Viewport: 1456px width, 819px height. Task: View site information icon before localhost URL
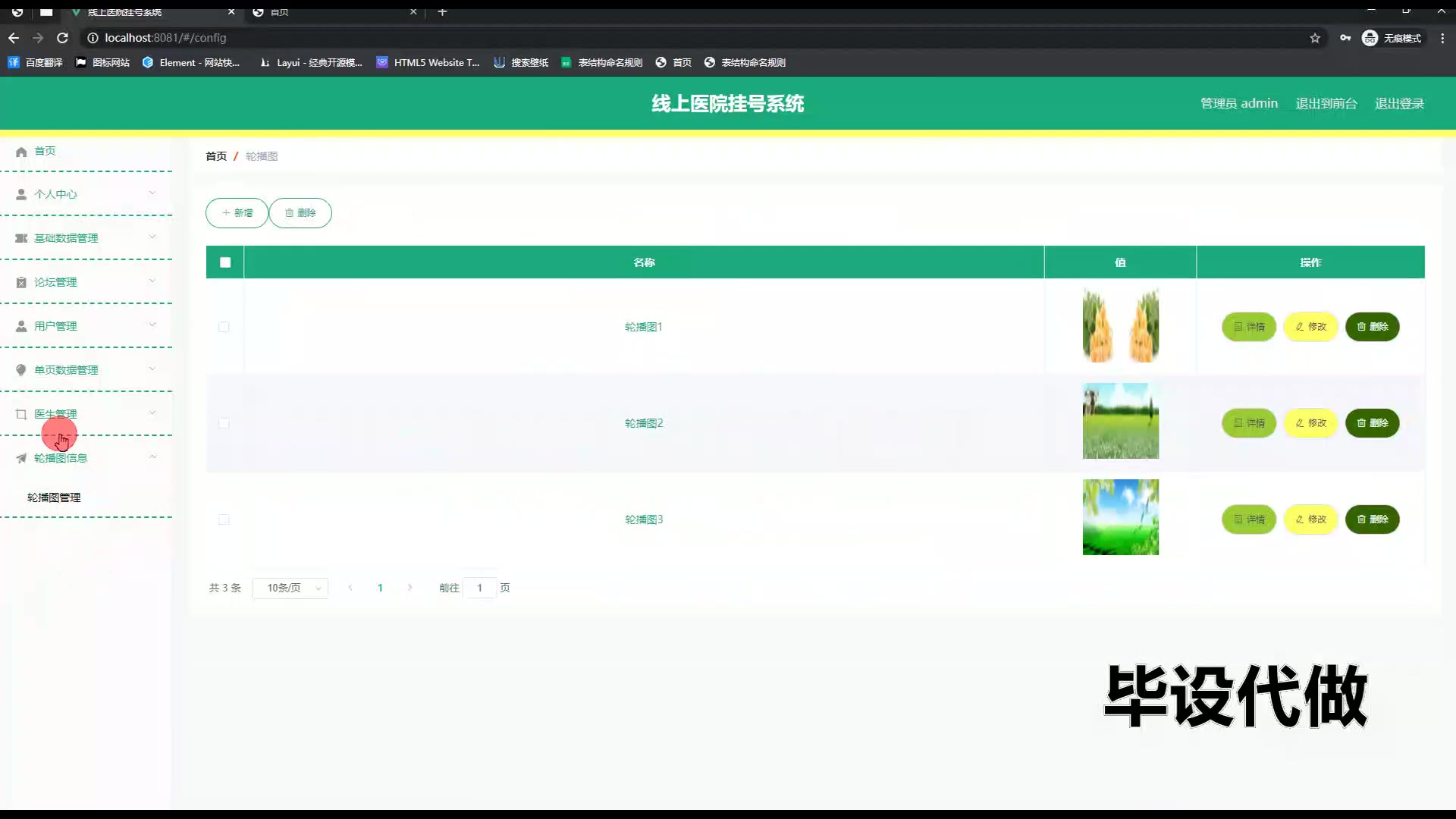(x=92, y=38)
